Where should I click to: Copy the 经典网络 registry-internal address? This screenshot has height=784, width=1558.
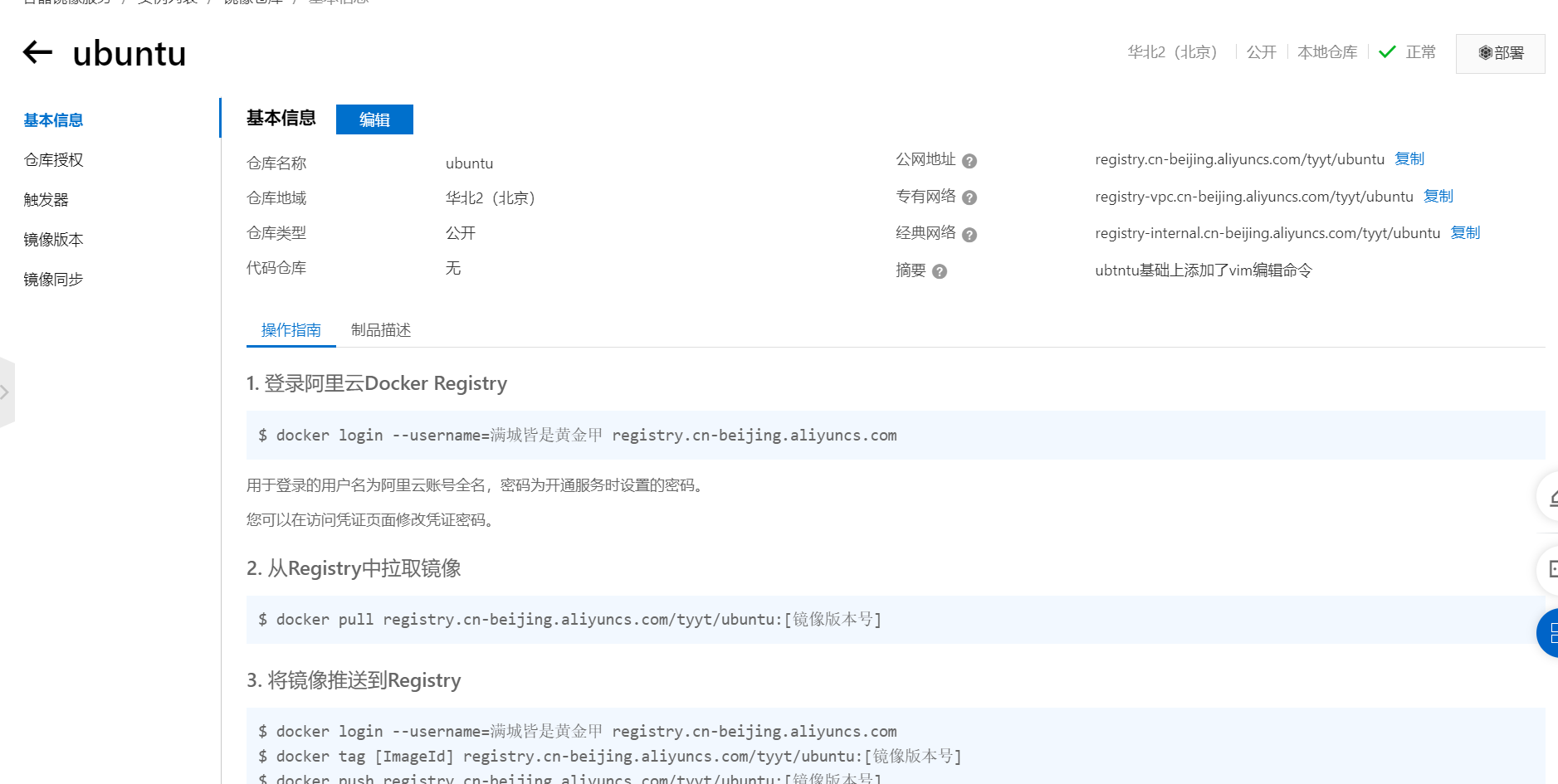(x=1465, y=232)
